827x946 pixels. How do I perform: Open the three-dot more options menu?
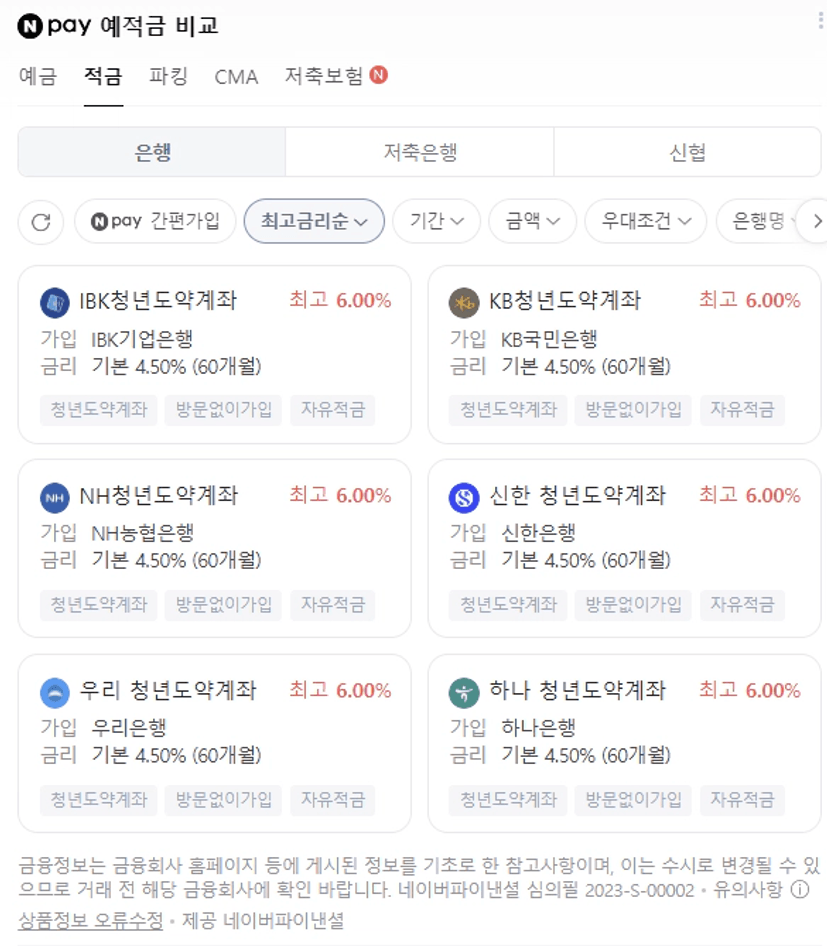820,22
